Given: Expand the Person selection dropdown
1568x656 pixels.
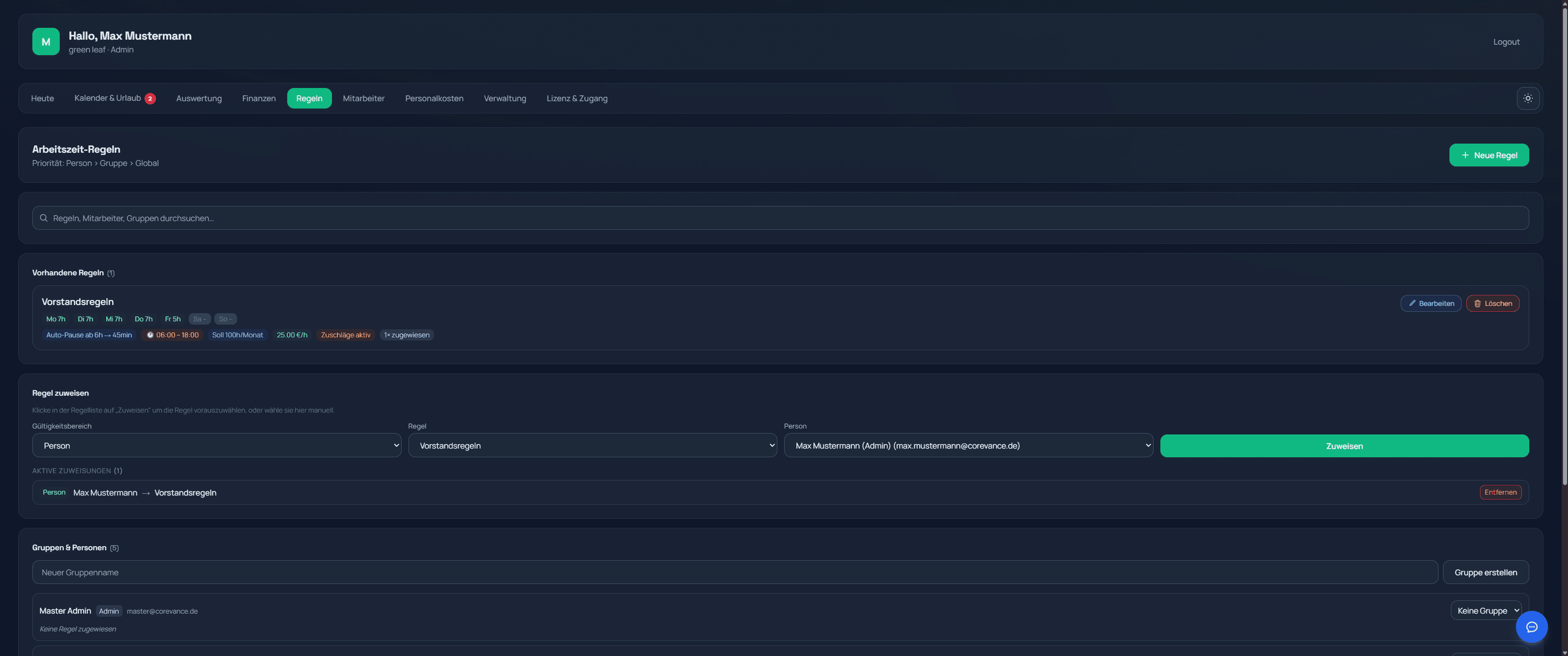Looking at the screenshot, I should (968, 445).
